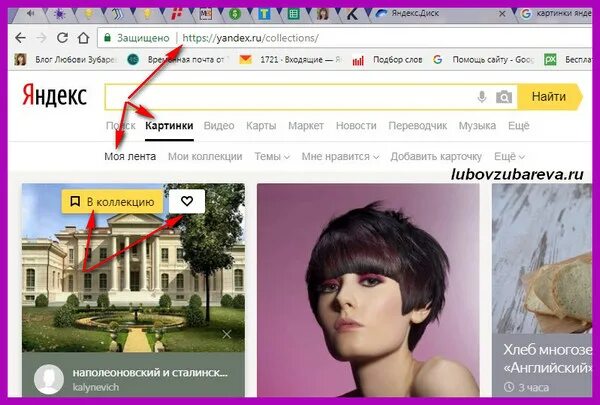
Task: Select the Картинки service tab
Action: [169, 126]
